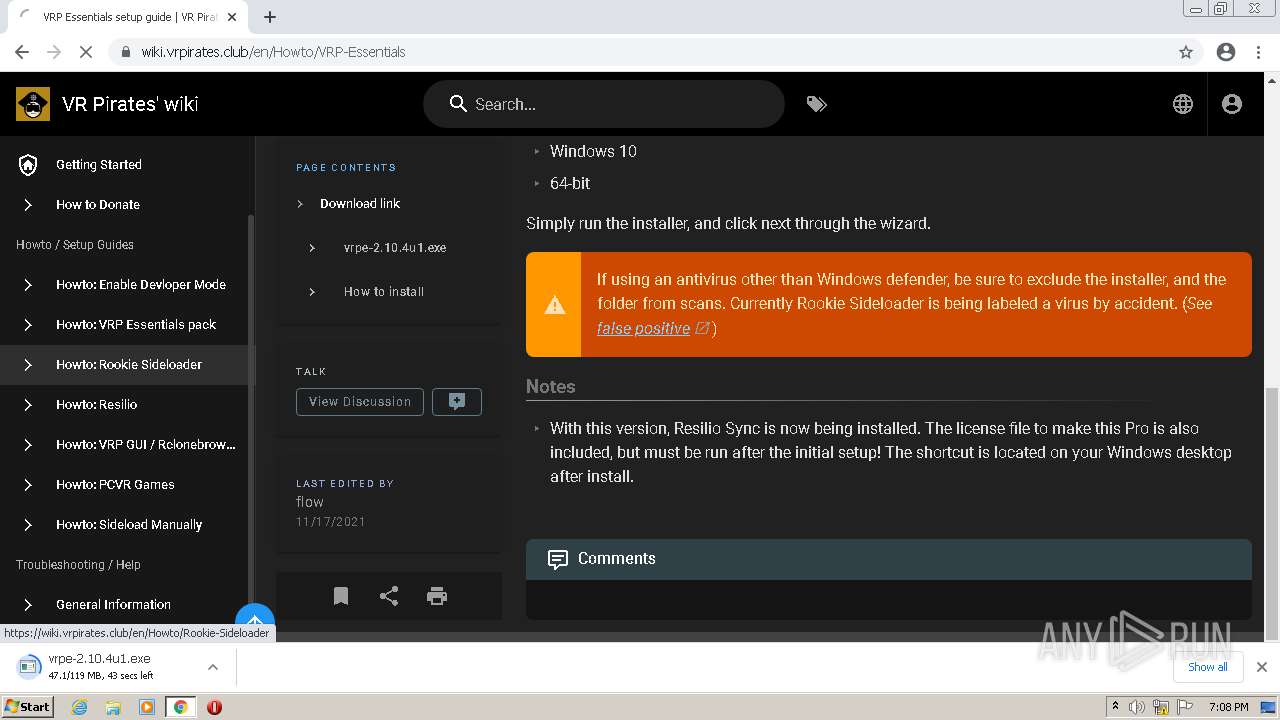Viewport: 1280px width, 720px height.
Task: Click the taskbar clock 7:08 PM
Action: tap(1228, 707)
